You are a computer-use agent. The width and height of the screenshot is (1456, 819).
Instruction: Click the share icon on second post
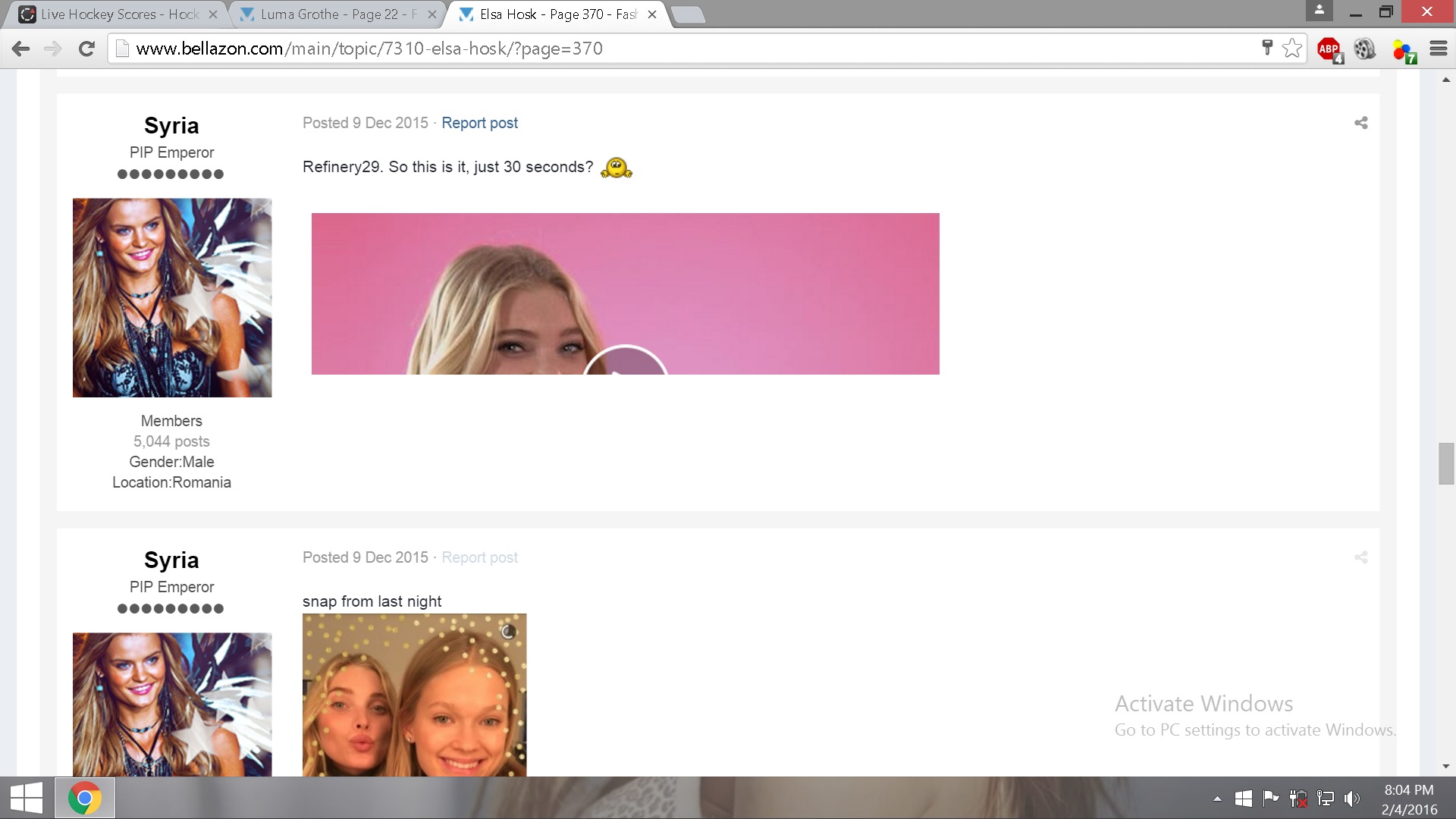[1361, 557]
